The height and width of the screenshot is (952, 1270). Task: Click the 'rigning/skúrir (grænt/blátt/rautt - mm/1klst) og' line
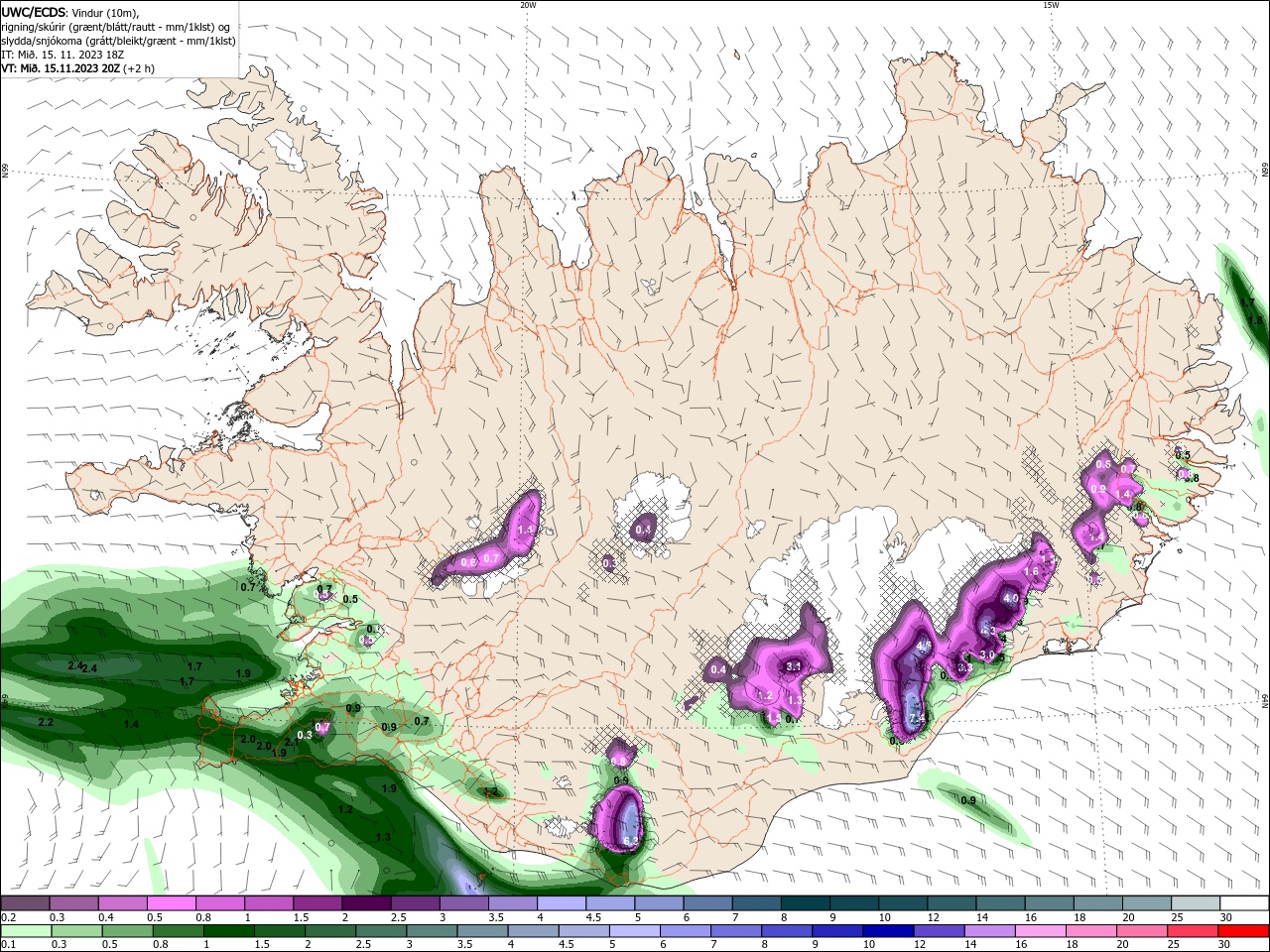(x=115, y=27)
